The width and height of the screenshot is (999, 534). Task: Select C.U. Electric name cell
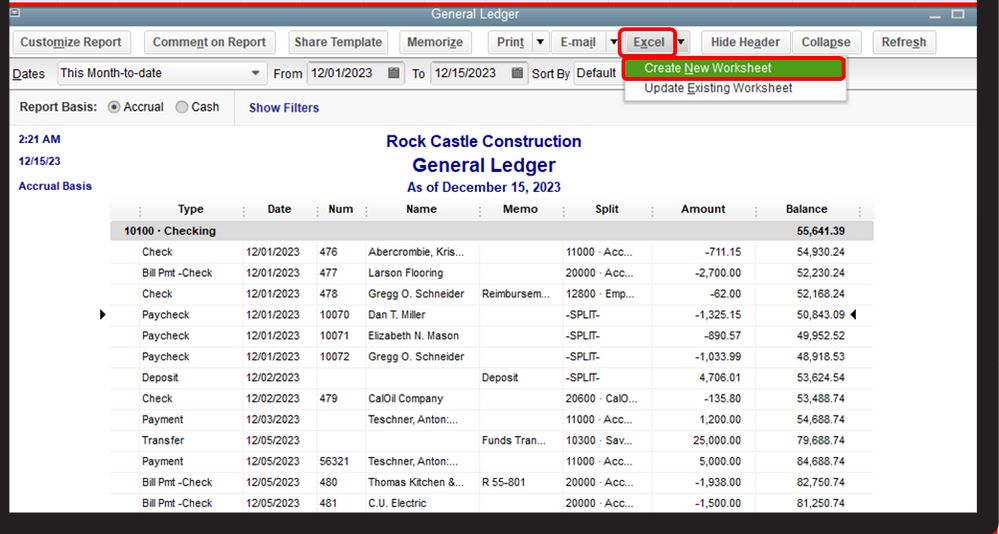[x=397, y=503]
